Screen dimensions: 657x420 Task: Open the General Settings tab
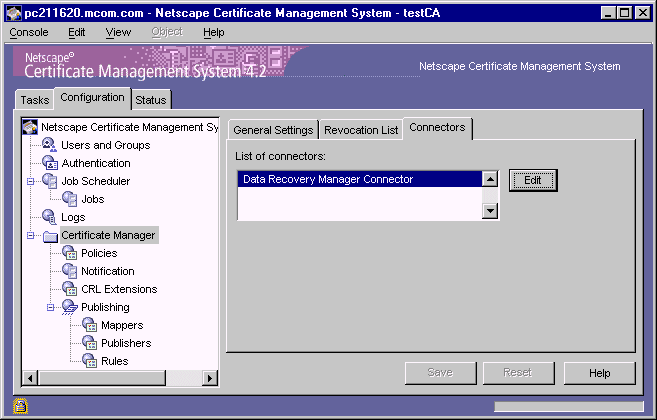pyautogui.click(x=273, y=130)
